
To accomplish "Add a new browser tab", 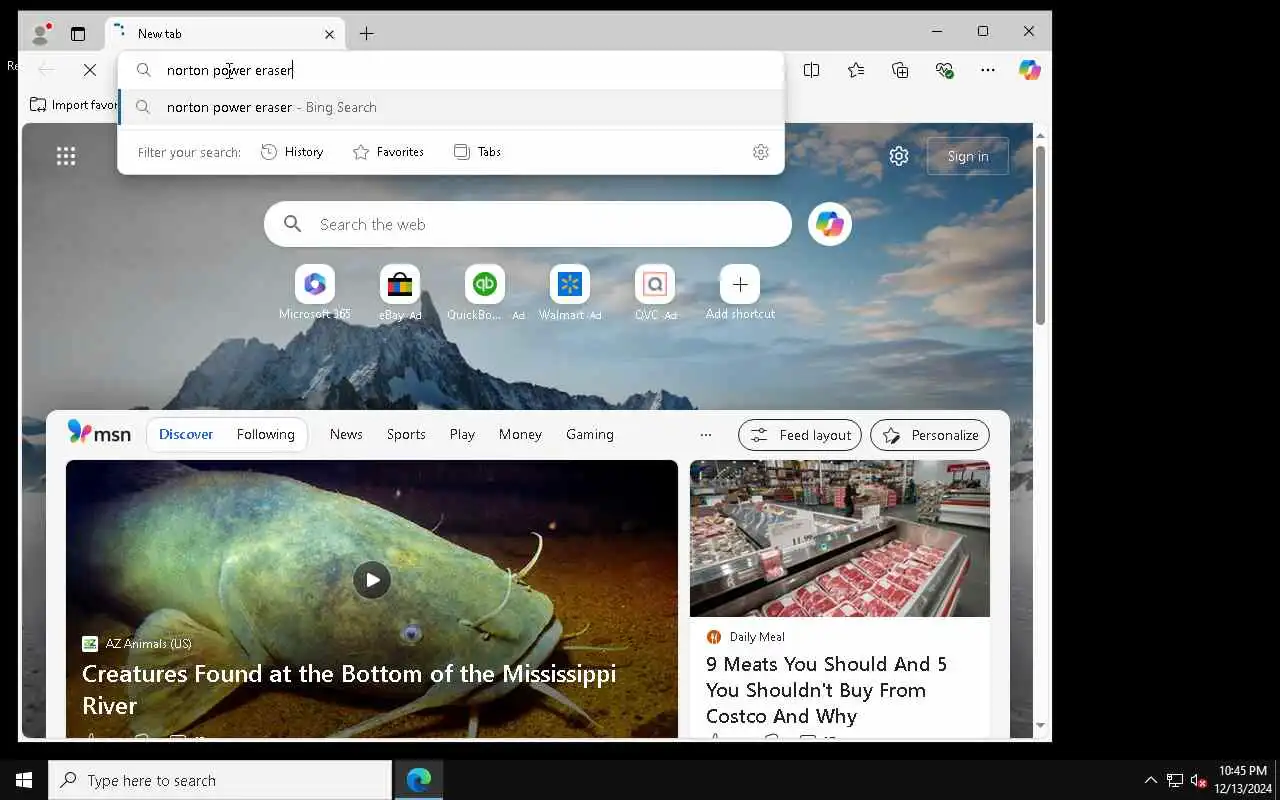I will pos(367,34).
